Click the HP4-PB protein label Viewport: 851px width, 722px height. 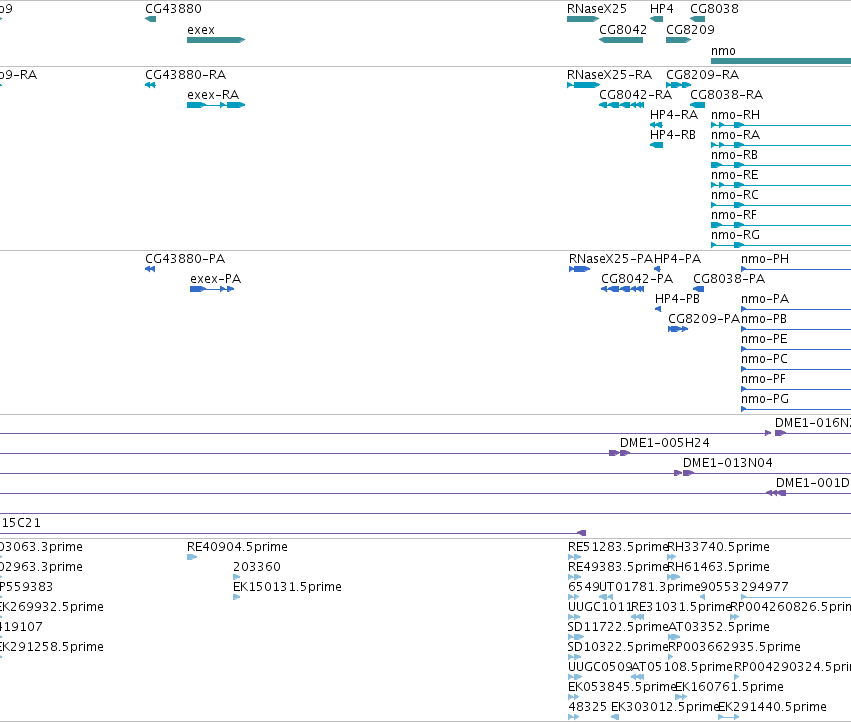point(677,299)
